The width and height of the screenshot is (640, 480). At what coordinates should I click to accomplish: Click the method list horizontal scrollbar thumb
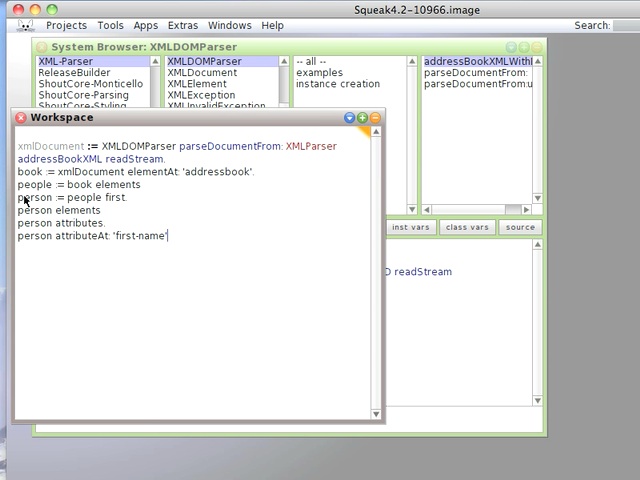[513, 210]
